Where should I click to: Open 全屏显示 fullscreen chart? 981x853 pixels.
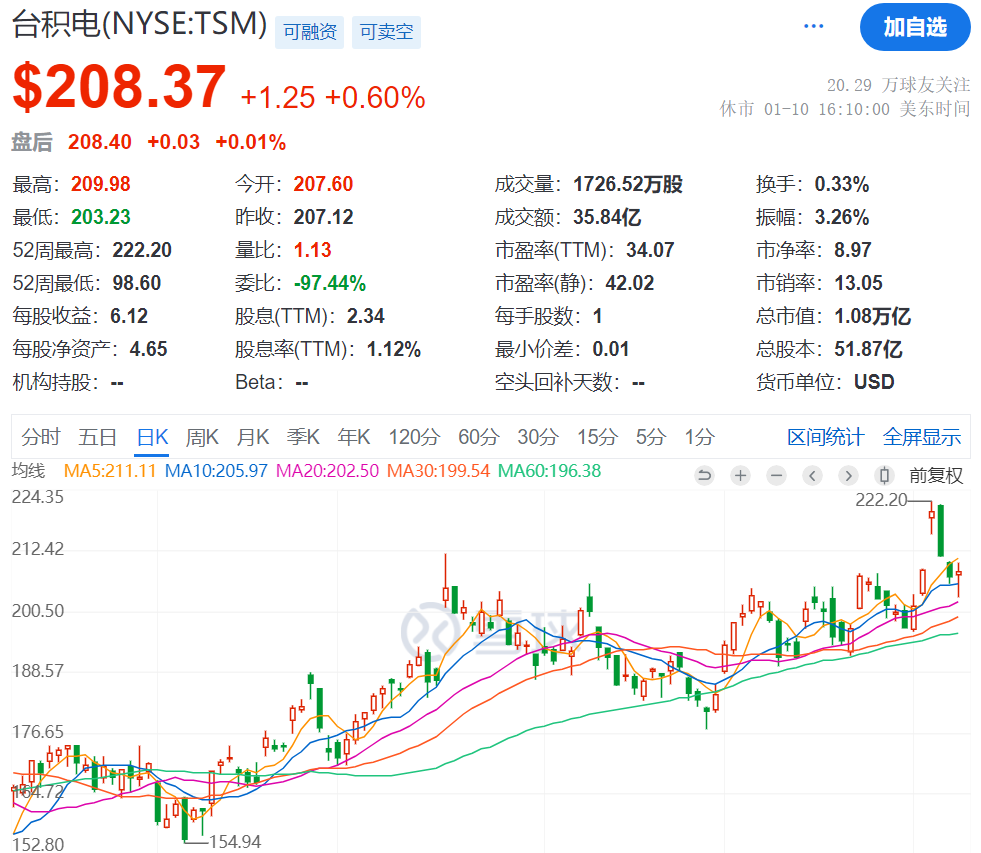922,437
